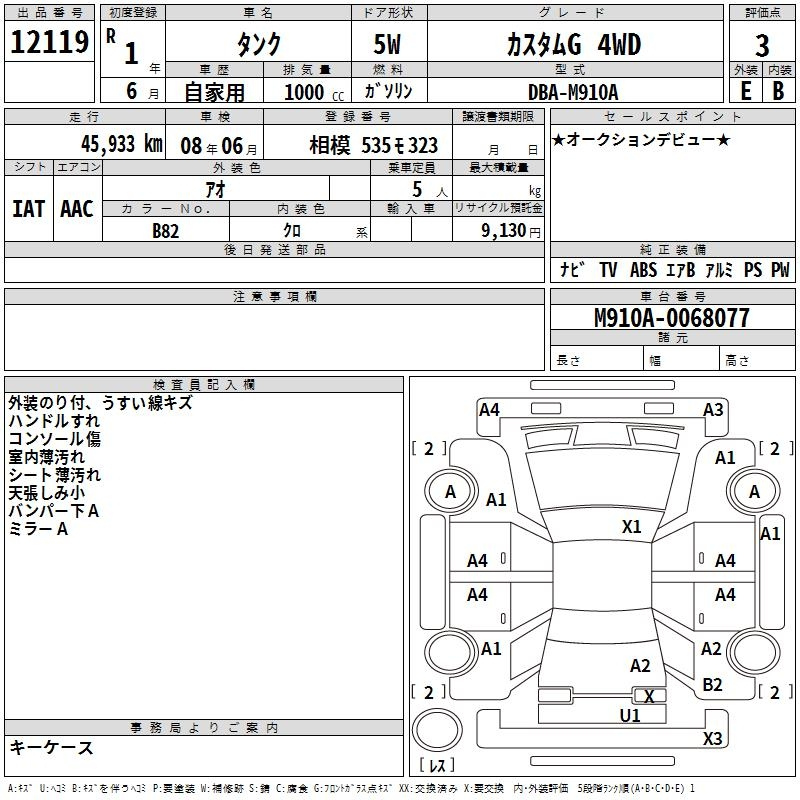Click the chassis number M910A-0068077

(x=672, y=318)
